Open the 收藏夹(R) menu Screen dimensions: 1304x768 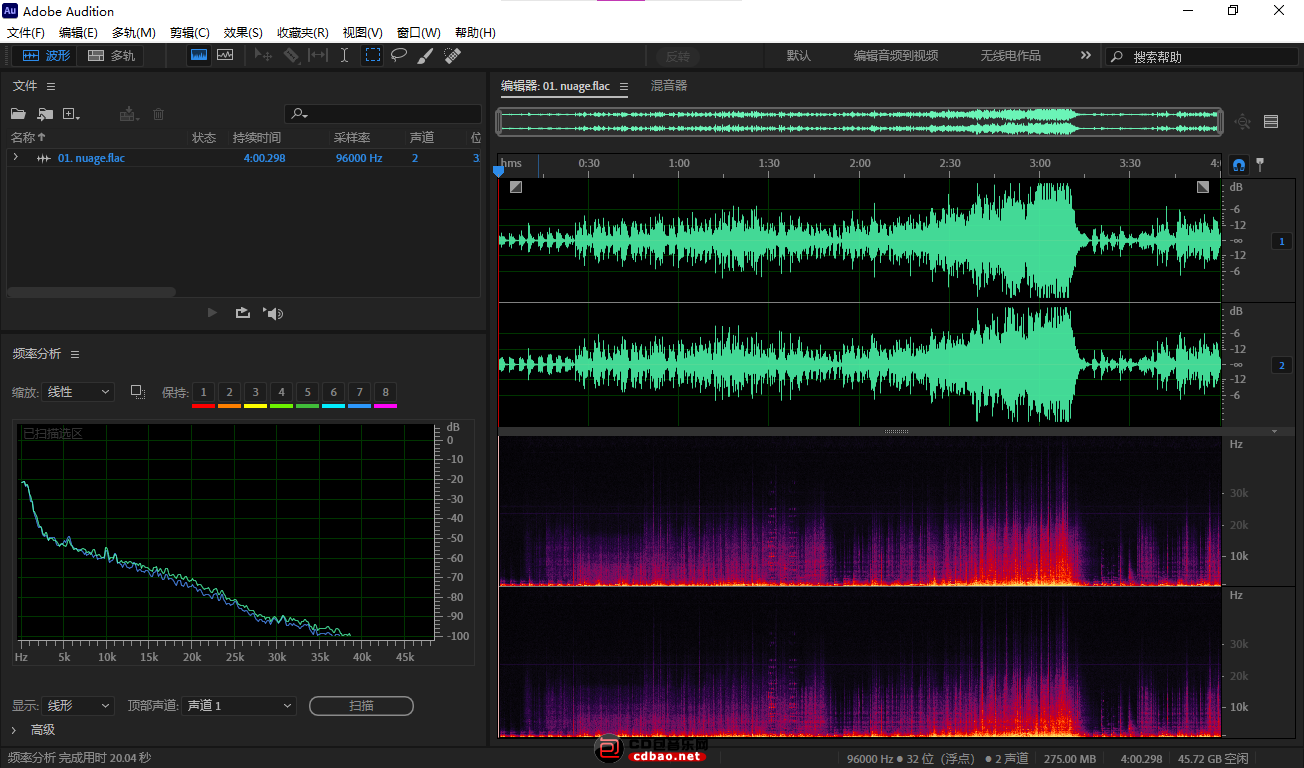pyautogui.click(x=303, y=33)
